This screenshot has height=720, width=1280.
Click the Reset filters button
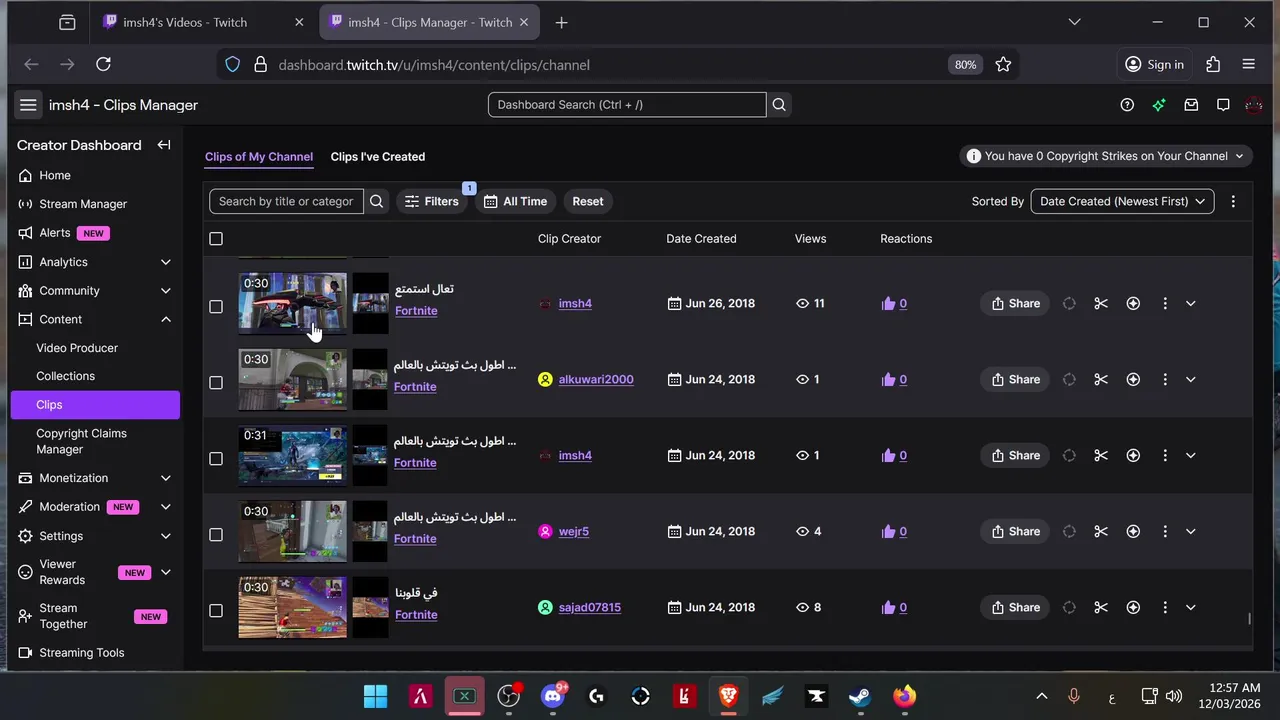pos(588,201)
